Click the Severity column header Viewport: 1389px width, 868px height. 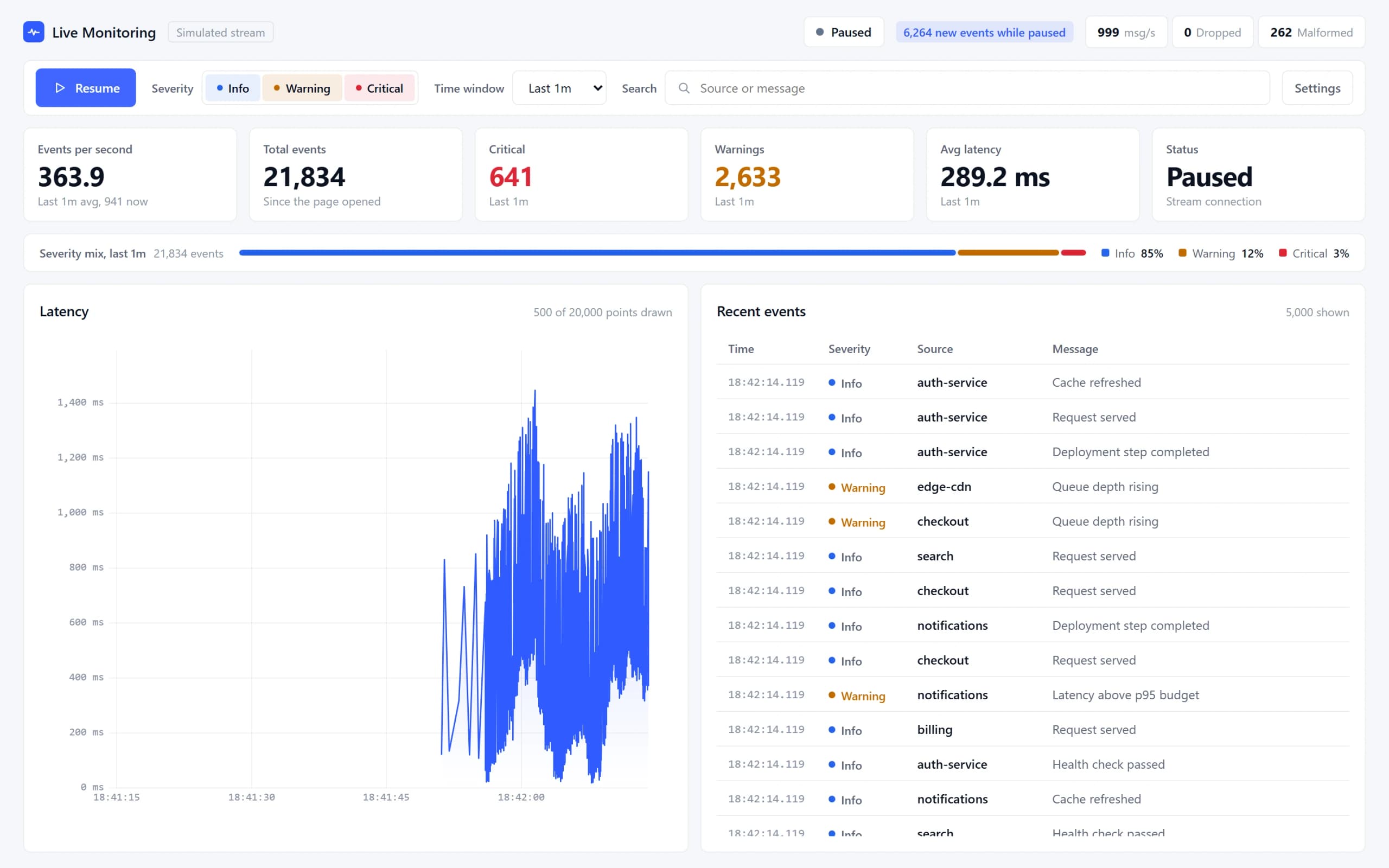pos(849,349)
